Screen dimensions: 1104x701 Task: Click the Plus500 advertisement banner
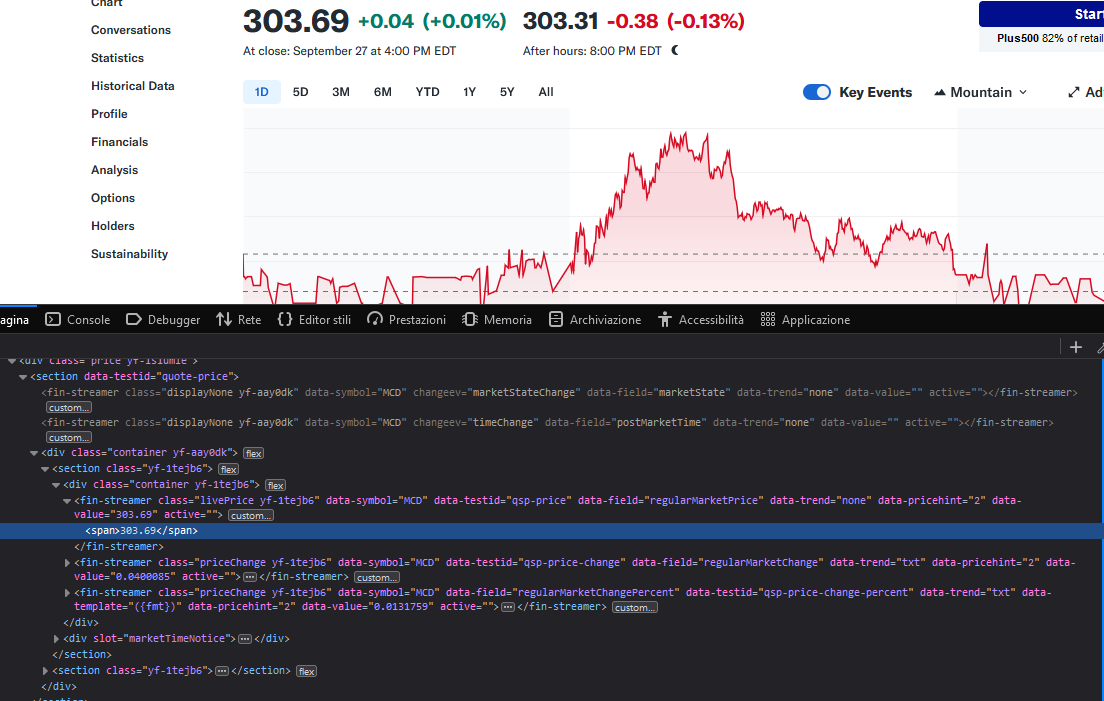pyautogui.click(x=1041, y=26)
